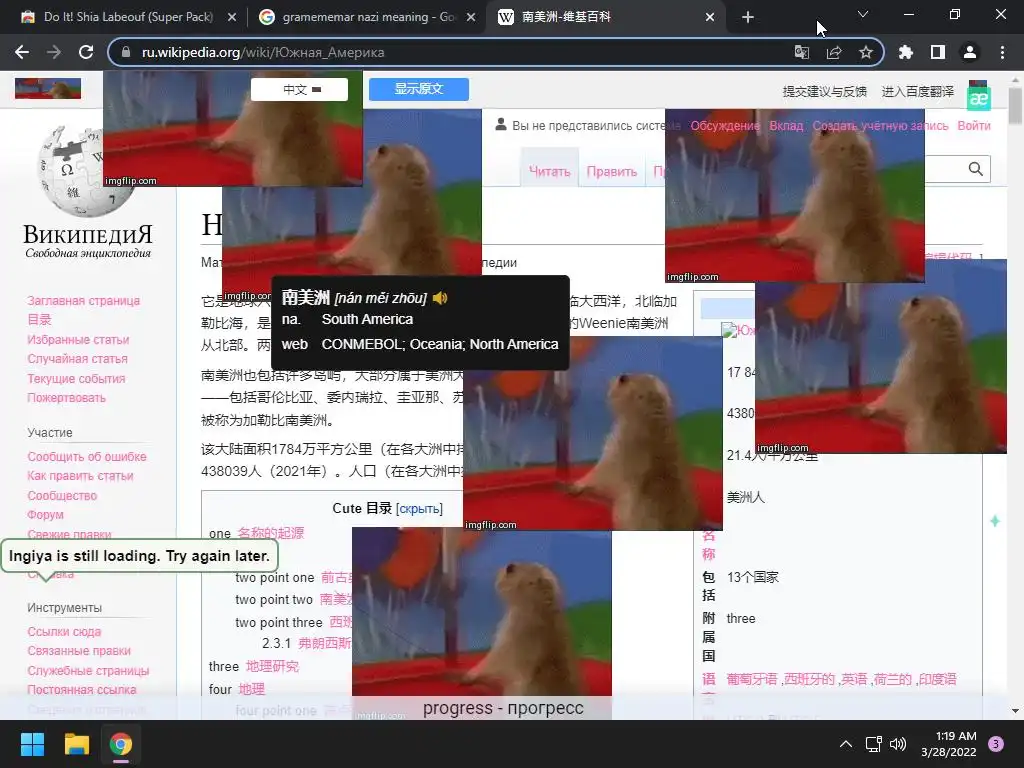Open a new tab with the plus button
Image resolution: width=1024 pixels, height=768 pixels.
click(748, 17)
